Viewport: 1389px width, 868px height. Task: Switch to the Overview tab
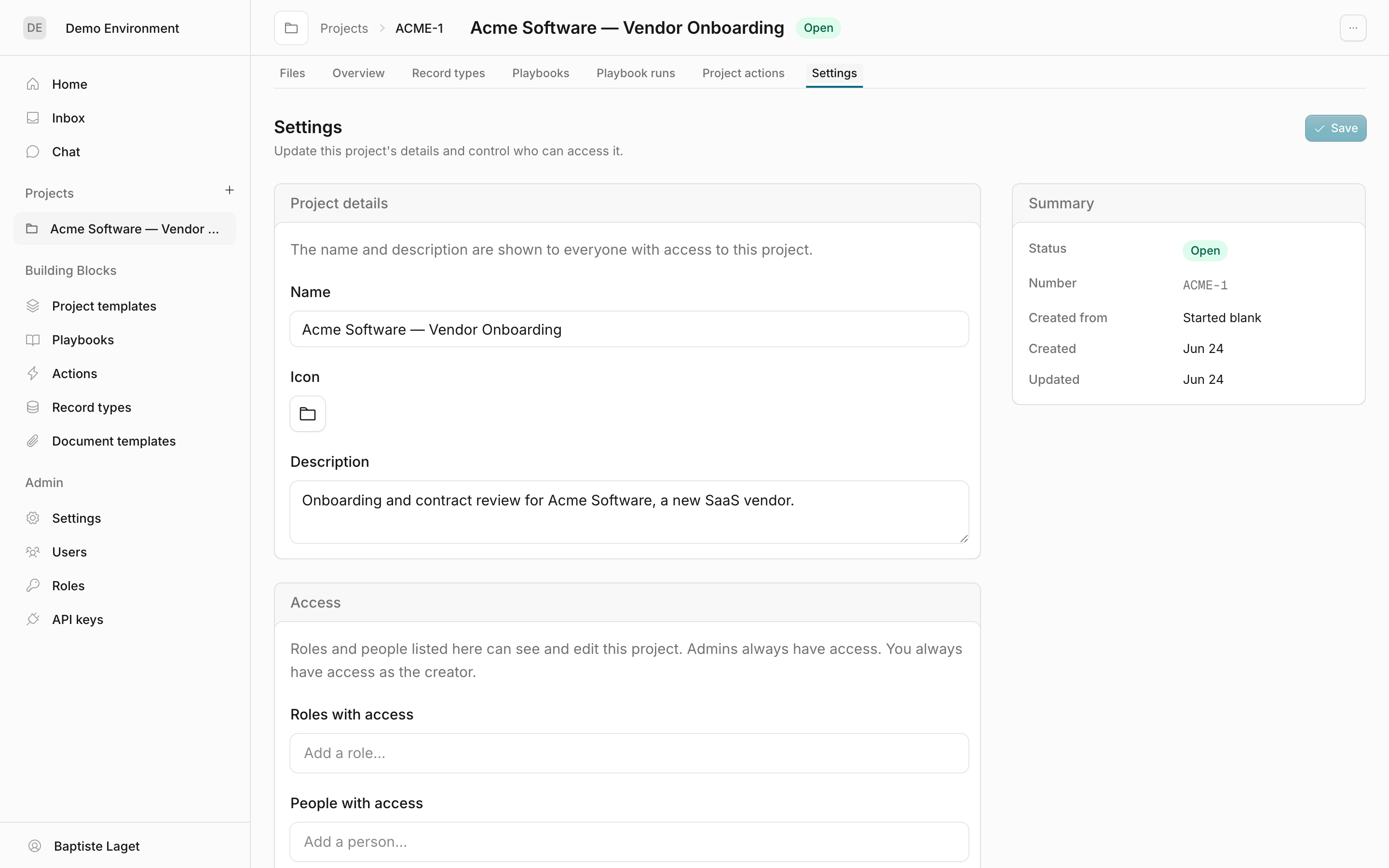tap(358, 73)
